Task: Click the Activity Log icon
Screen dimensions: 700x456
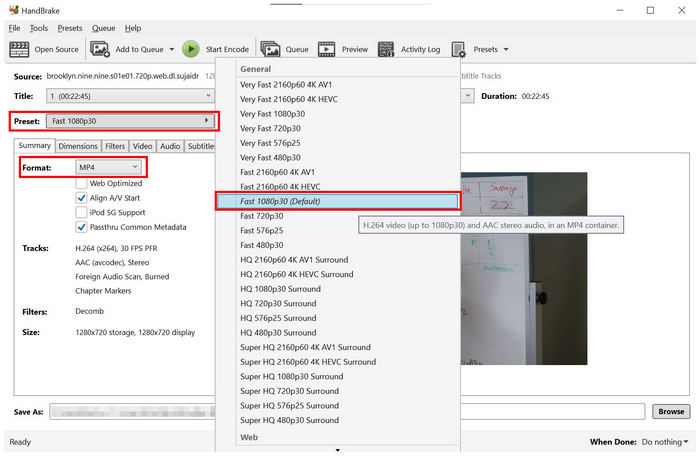Action: point(386,49)
